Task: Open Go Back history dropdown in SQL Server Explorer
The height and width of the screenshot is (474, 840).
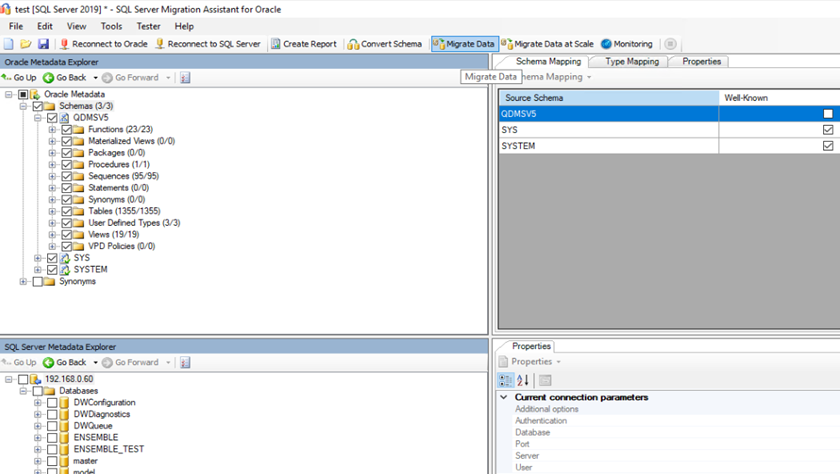Action: 95,363
